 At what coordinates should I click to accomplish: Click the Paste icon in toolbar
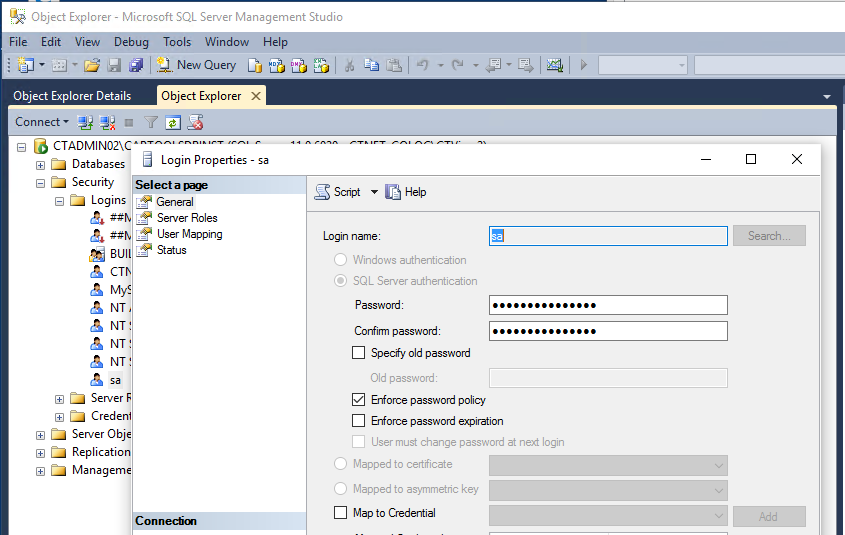click(394, 65)
